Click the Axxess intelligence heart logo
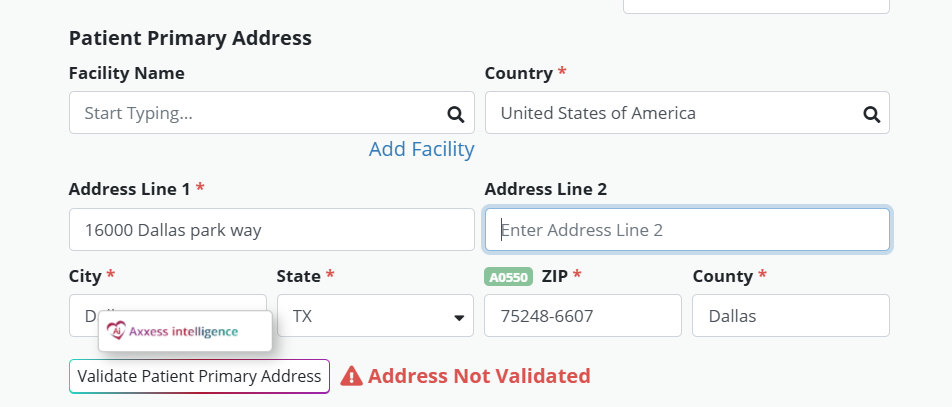 point(116,331)
